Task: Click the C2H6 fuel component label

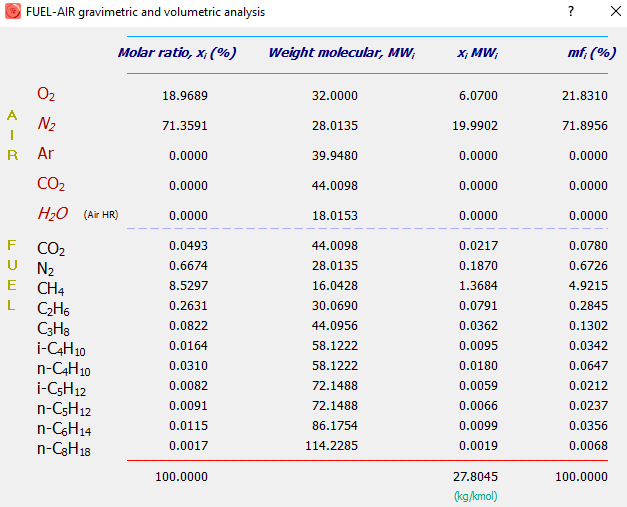Action: pos(54,309)
